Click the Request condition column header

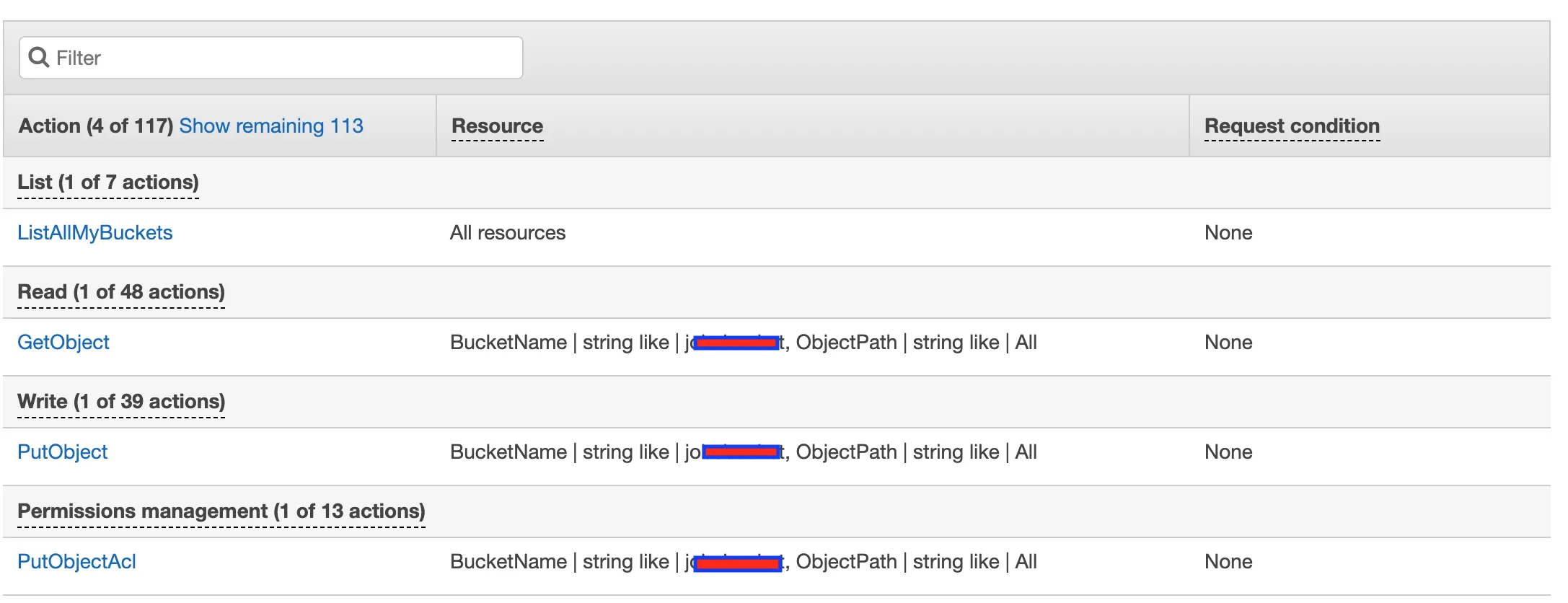(1292, 126)
